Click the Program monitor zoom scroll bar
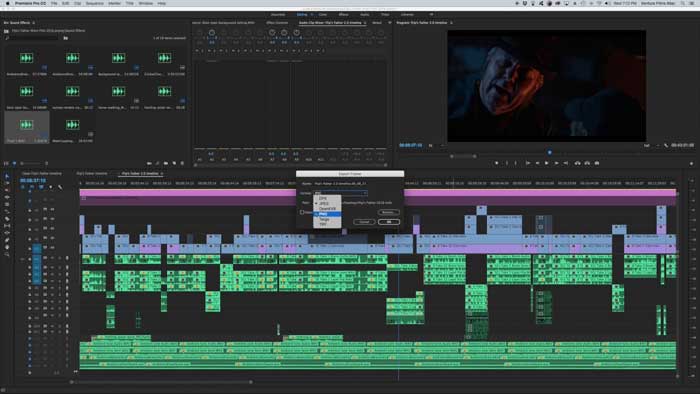 [463, 156]
